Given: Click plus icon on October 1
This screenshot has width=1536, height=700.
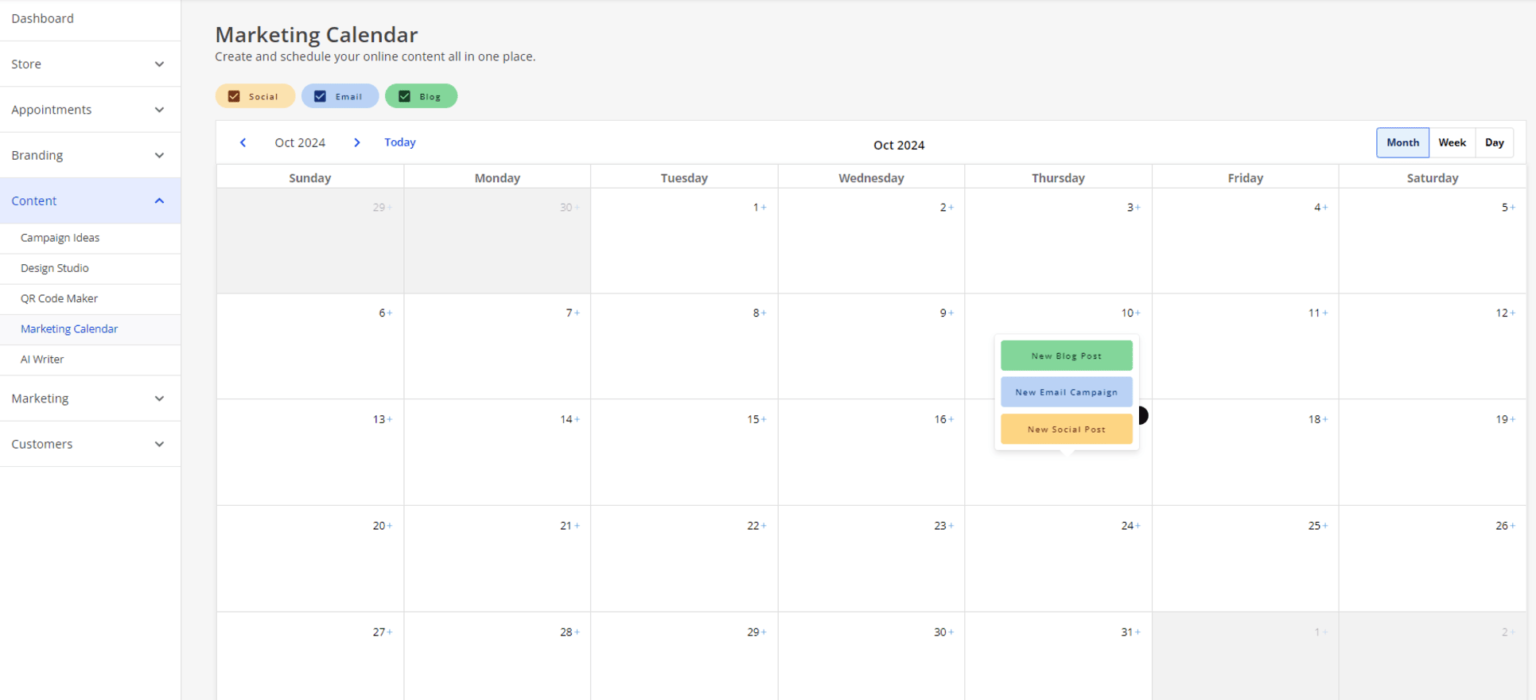Looking at the screenshot, I should tap(764, 208).
